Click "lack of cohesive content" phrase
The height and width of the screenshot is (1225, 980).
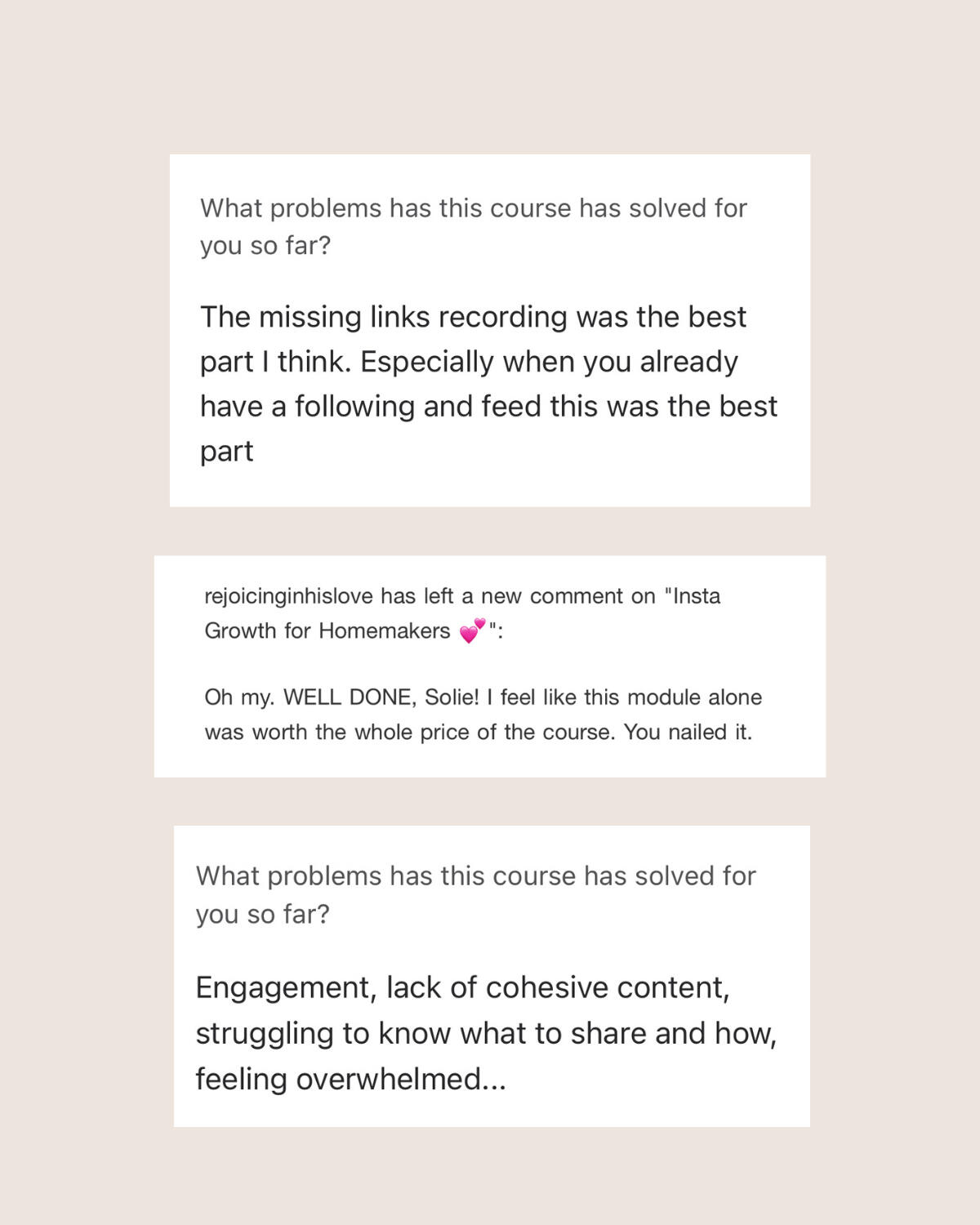[x=558, y=988]
